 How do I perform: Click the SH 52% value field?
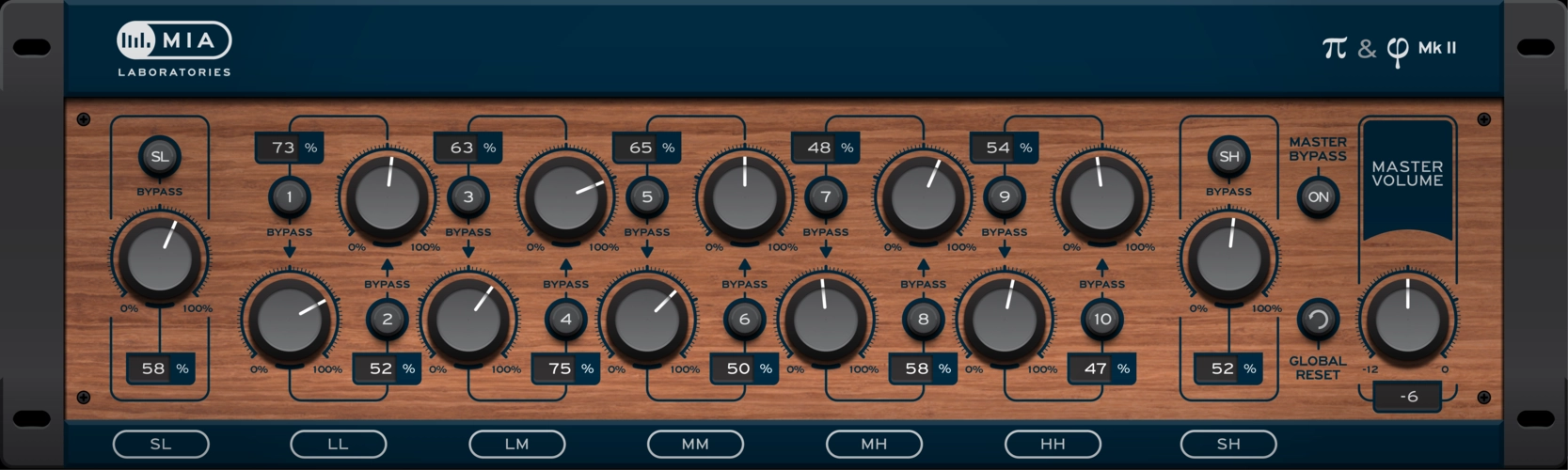coord(1228,368)
